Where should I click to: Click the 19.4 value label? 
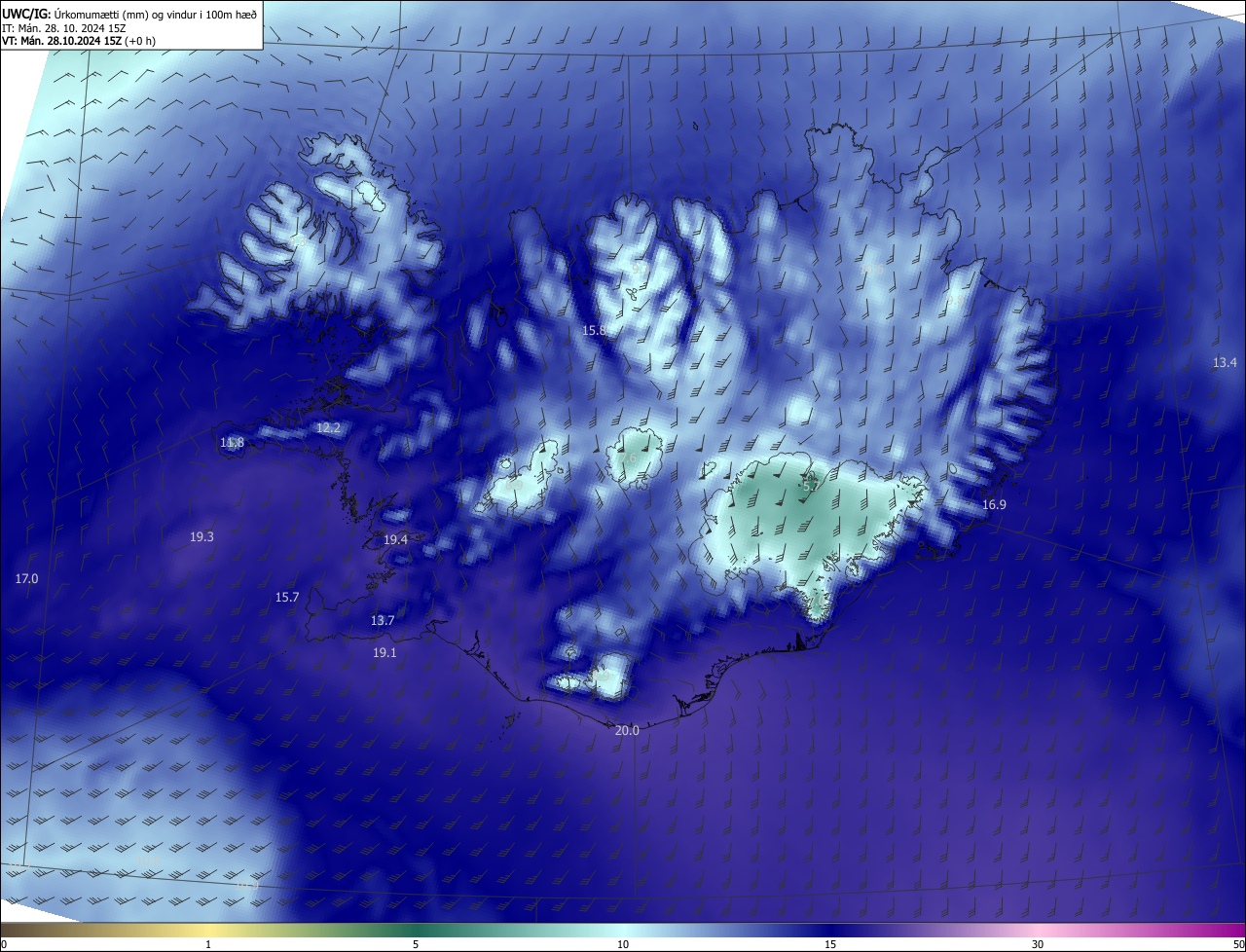coord(395,539)
